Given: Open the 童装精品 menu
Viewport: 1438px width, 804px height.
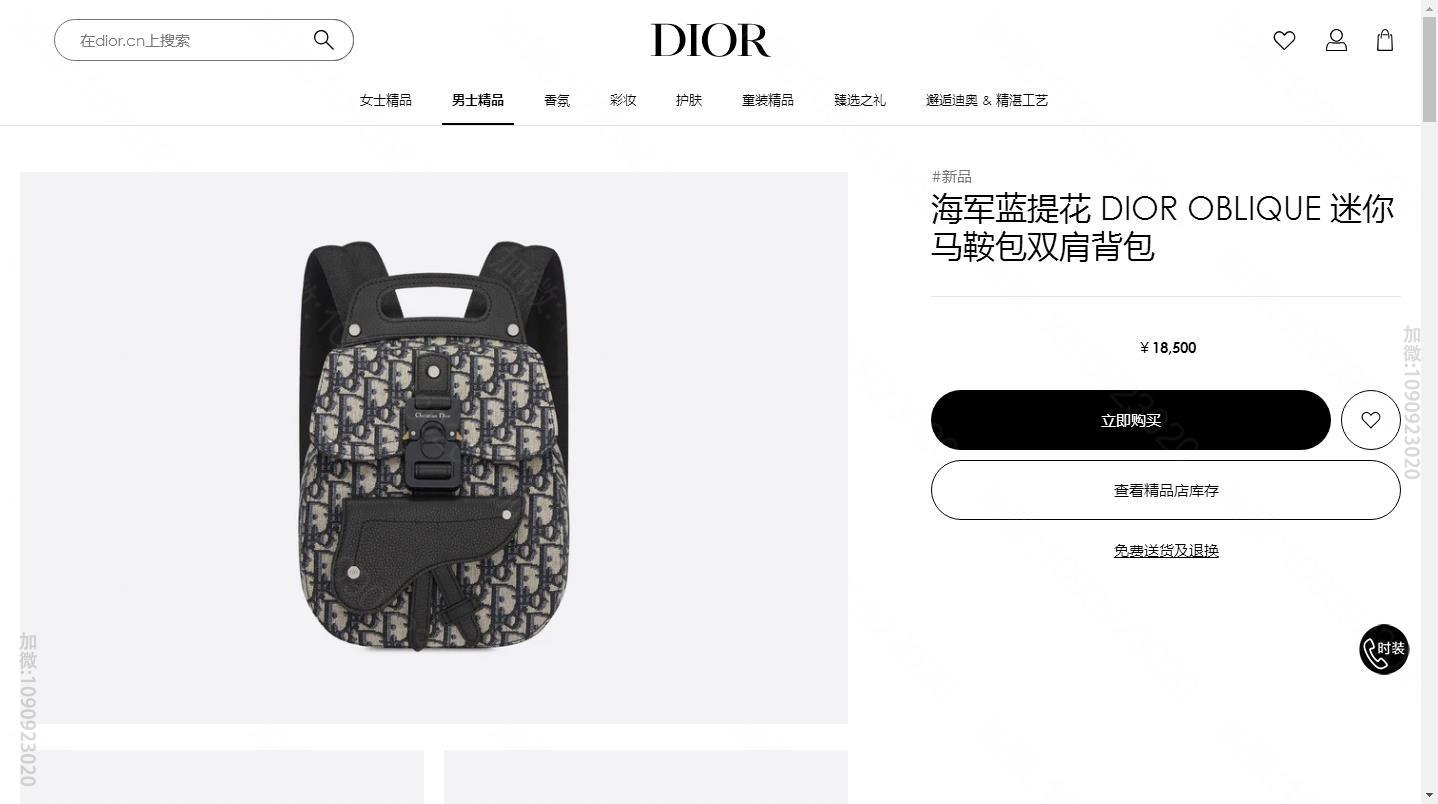Looking at the screenshot, I should [768, 100].
